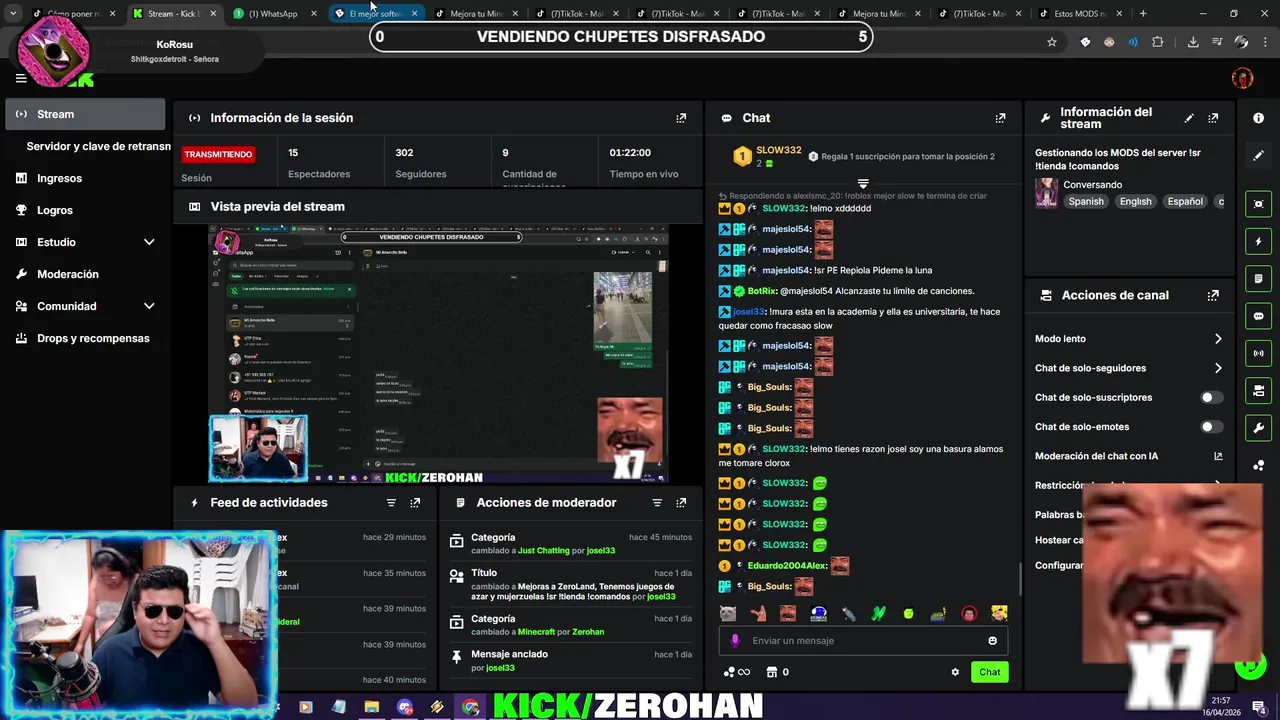The width and height of the screenshot is (1280, 720).
Task: Open SLOW332 username in top gifter banner
Action: 778,150
